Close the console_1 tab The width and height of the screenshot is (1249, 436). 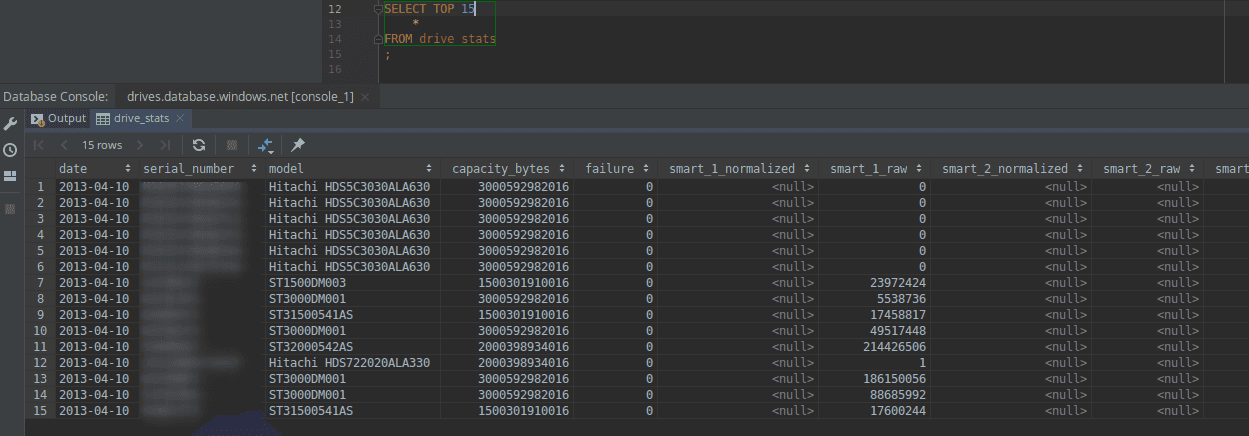point(365,97)
